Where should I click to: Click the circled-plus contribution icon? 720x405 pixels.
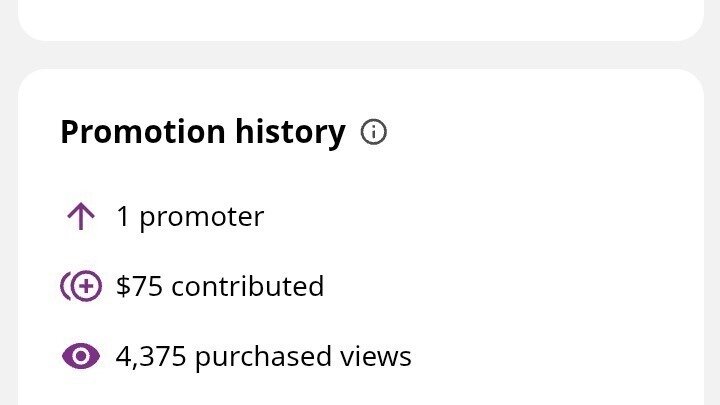point(81,287)
